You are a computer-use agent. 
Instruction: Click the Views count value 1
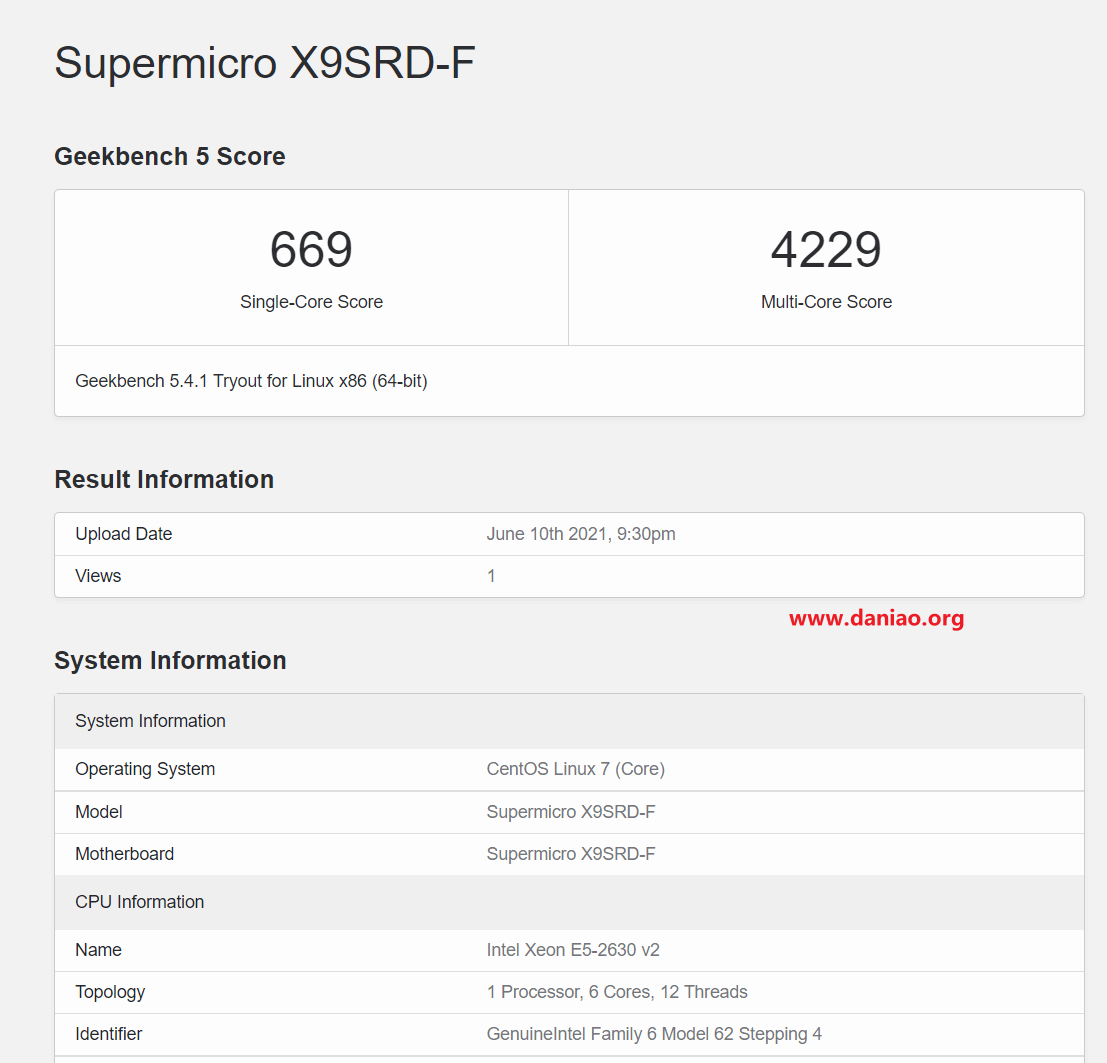pos(491,576)
